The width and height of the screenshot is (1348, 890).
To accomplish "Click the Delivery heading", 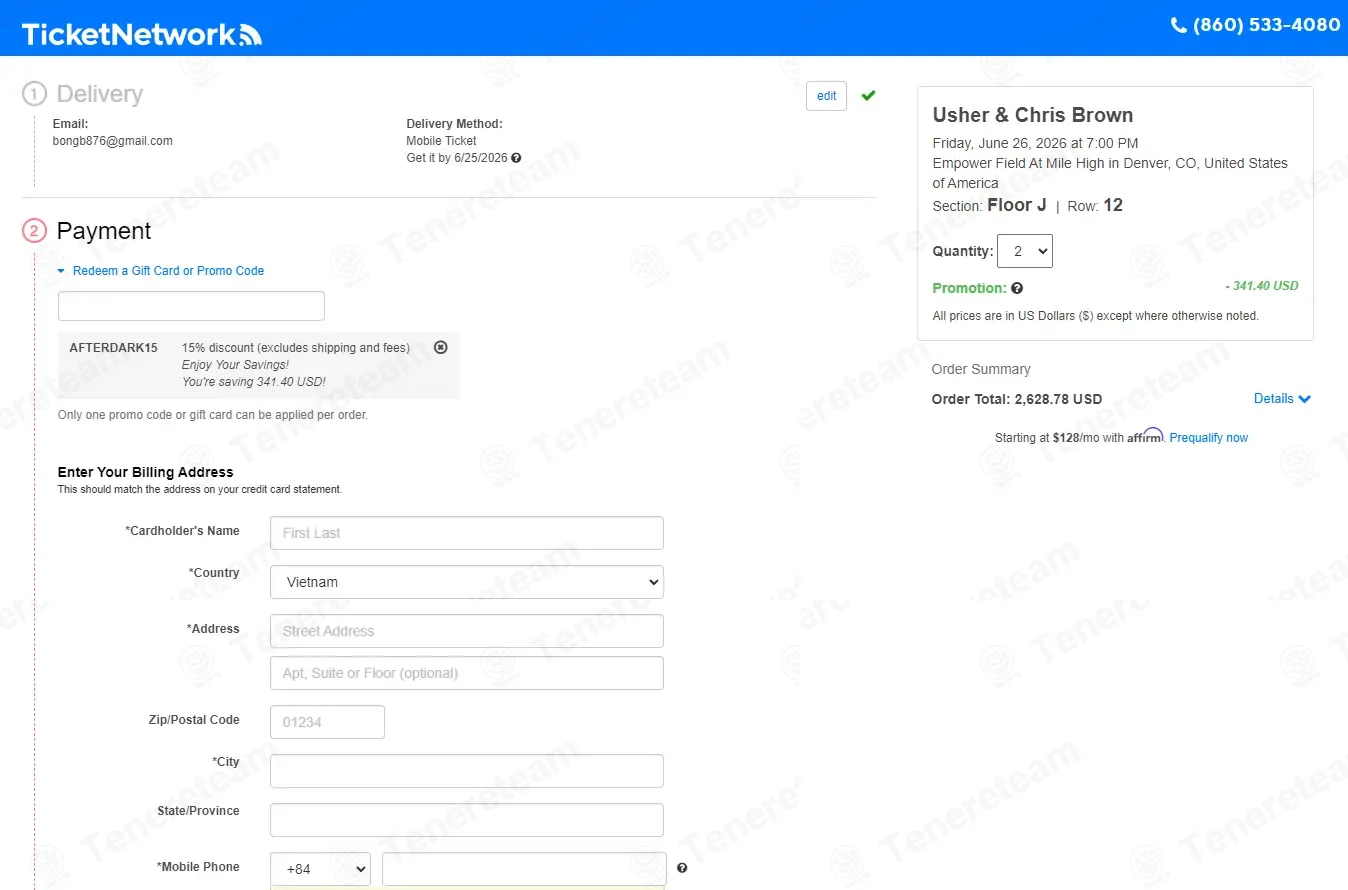I will coord(100,94).
